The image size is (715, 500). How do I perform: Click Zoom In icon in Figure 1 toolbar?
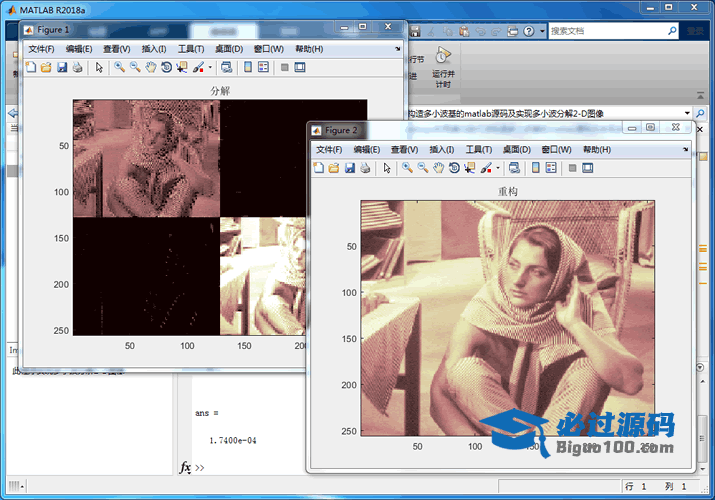(x=119, y=68)
